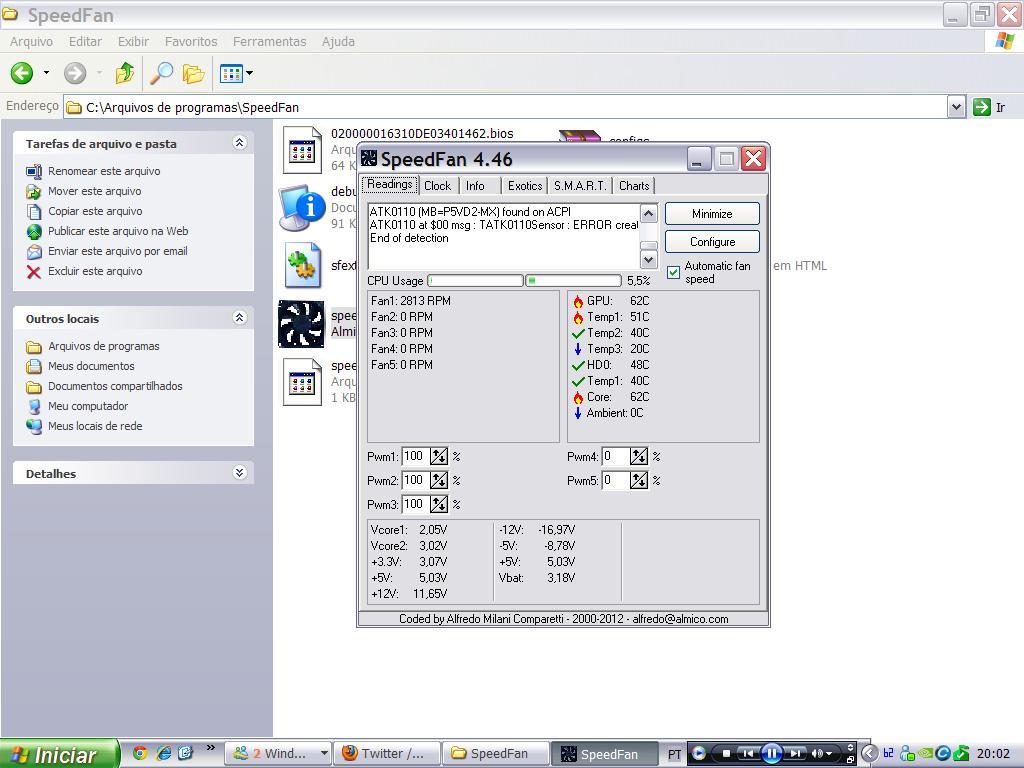Launch Chrome from the quick launch bar

[x=140, y=753]
